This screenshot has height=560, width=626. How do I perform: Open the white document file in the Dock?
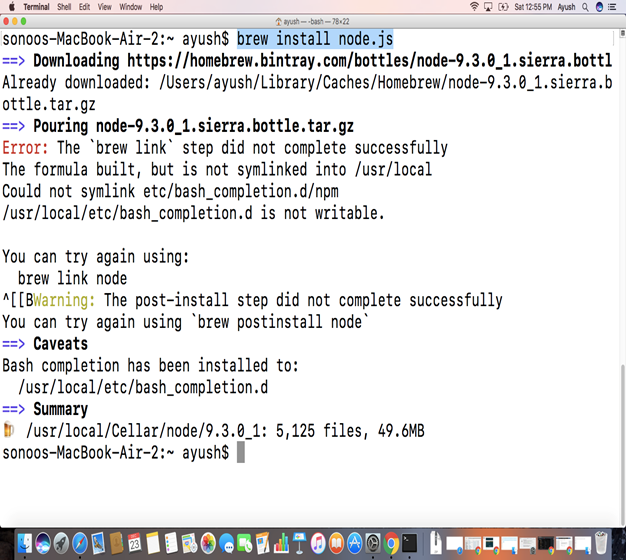coord(436,543)
